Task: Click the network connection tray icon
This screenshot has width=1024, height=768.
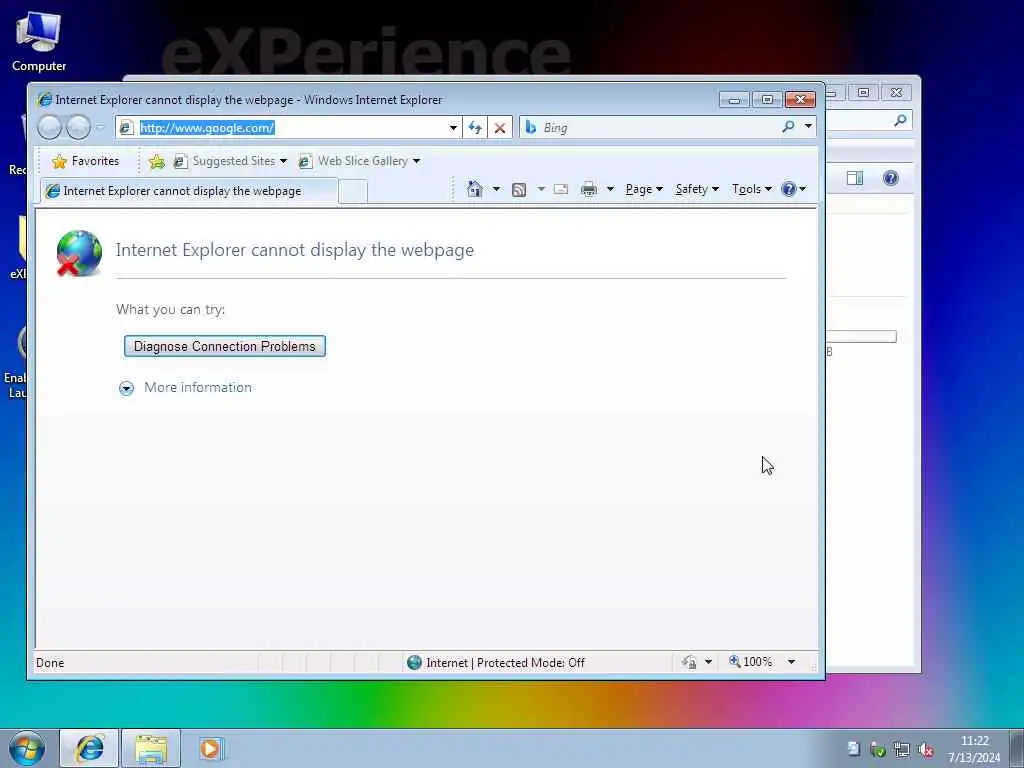Action: [x=902, y=750]
